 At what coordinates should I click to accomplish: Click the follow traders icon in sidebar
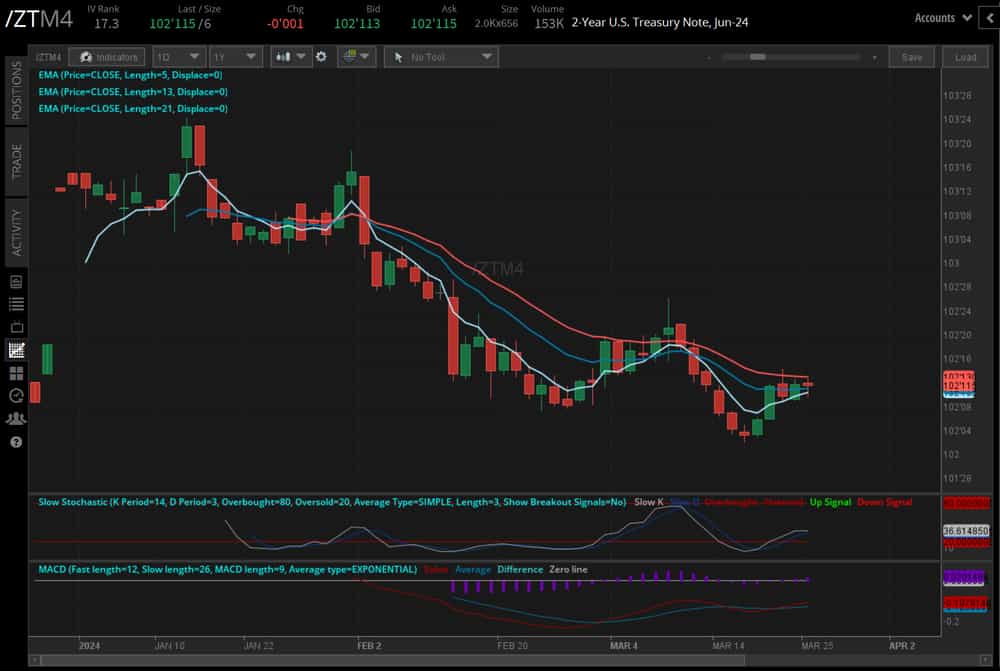16,417
